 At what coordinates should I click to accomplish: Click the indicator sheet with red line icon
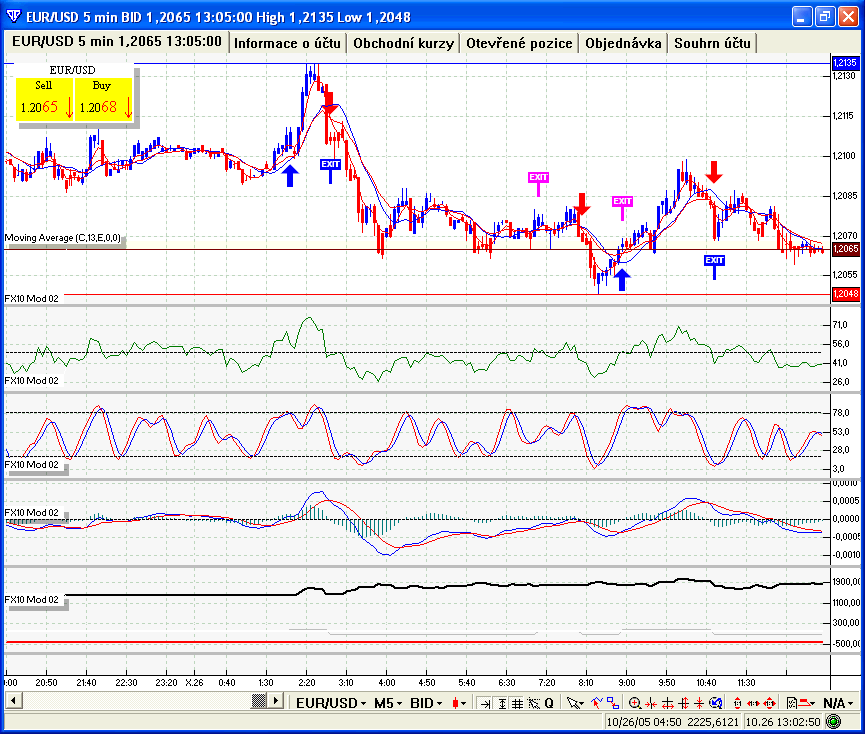click(801, 703)
